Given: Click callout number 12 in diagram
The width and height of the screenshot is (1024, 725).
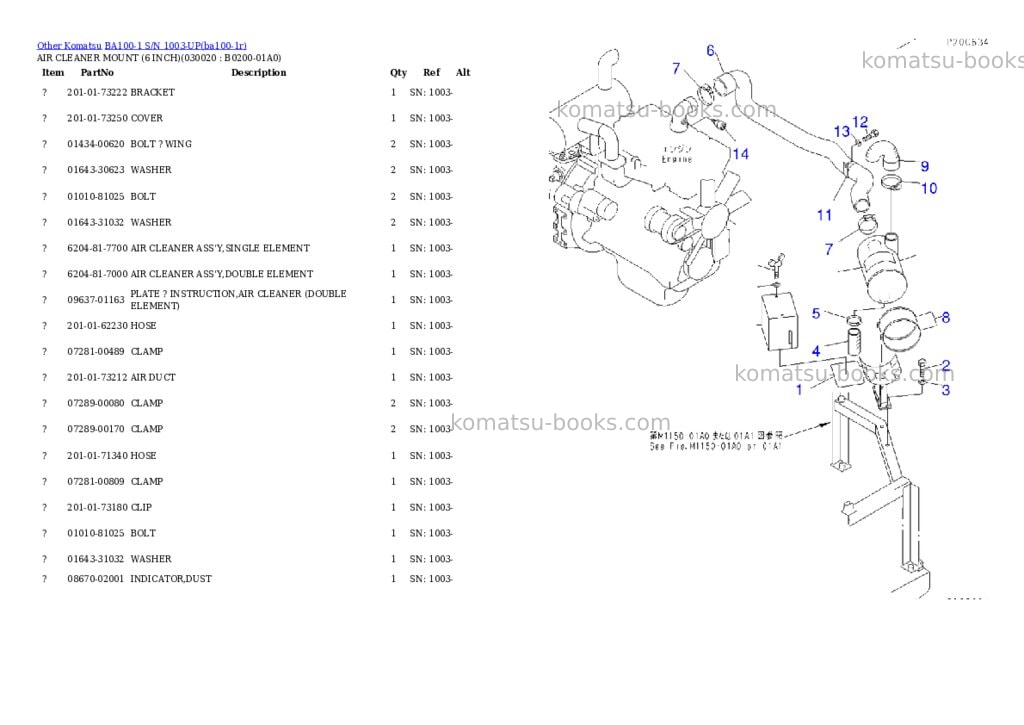Looking at the screenshot, I should tap(860, 122).
